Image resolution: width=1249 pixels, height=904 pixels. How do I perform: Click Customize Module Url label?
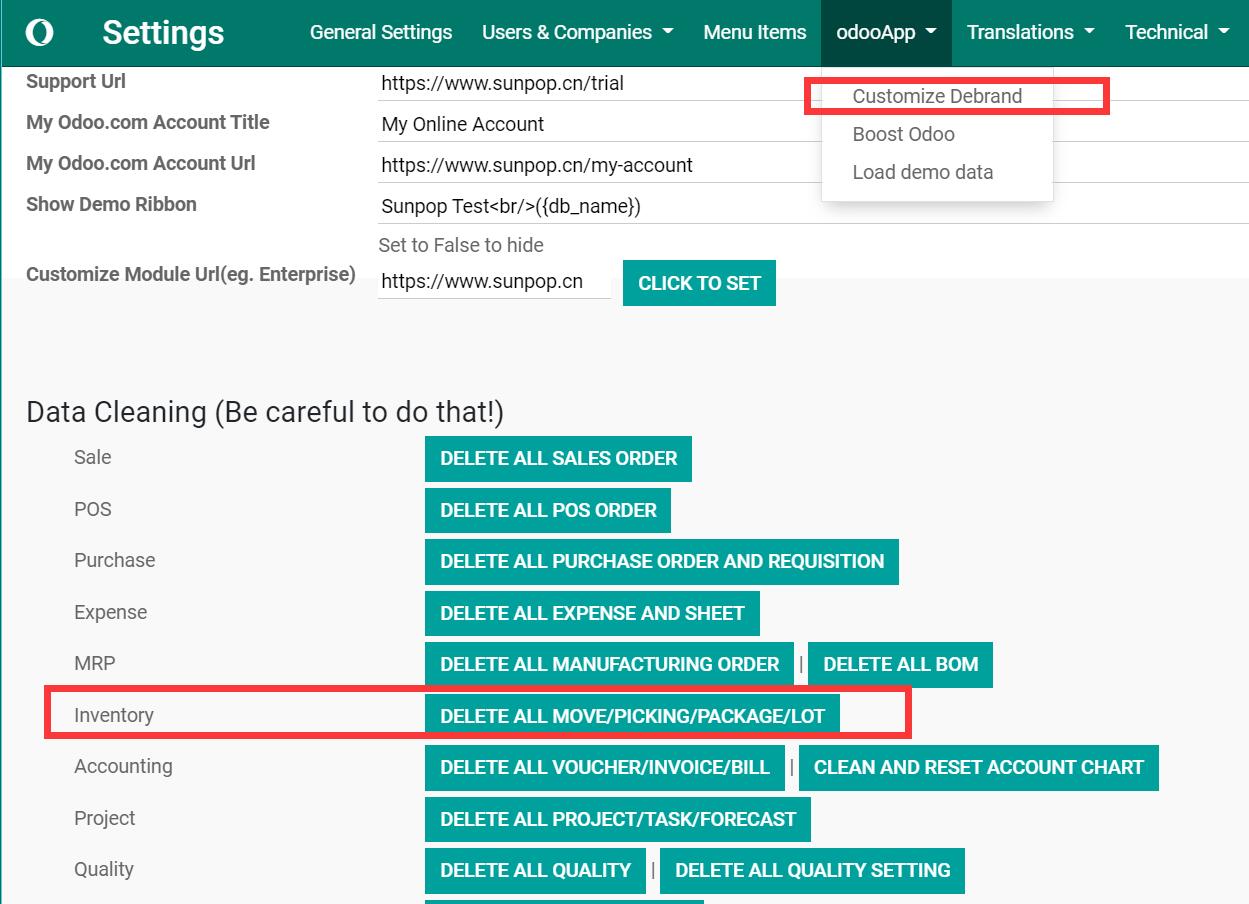(x=191, y=274)
